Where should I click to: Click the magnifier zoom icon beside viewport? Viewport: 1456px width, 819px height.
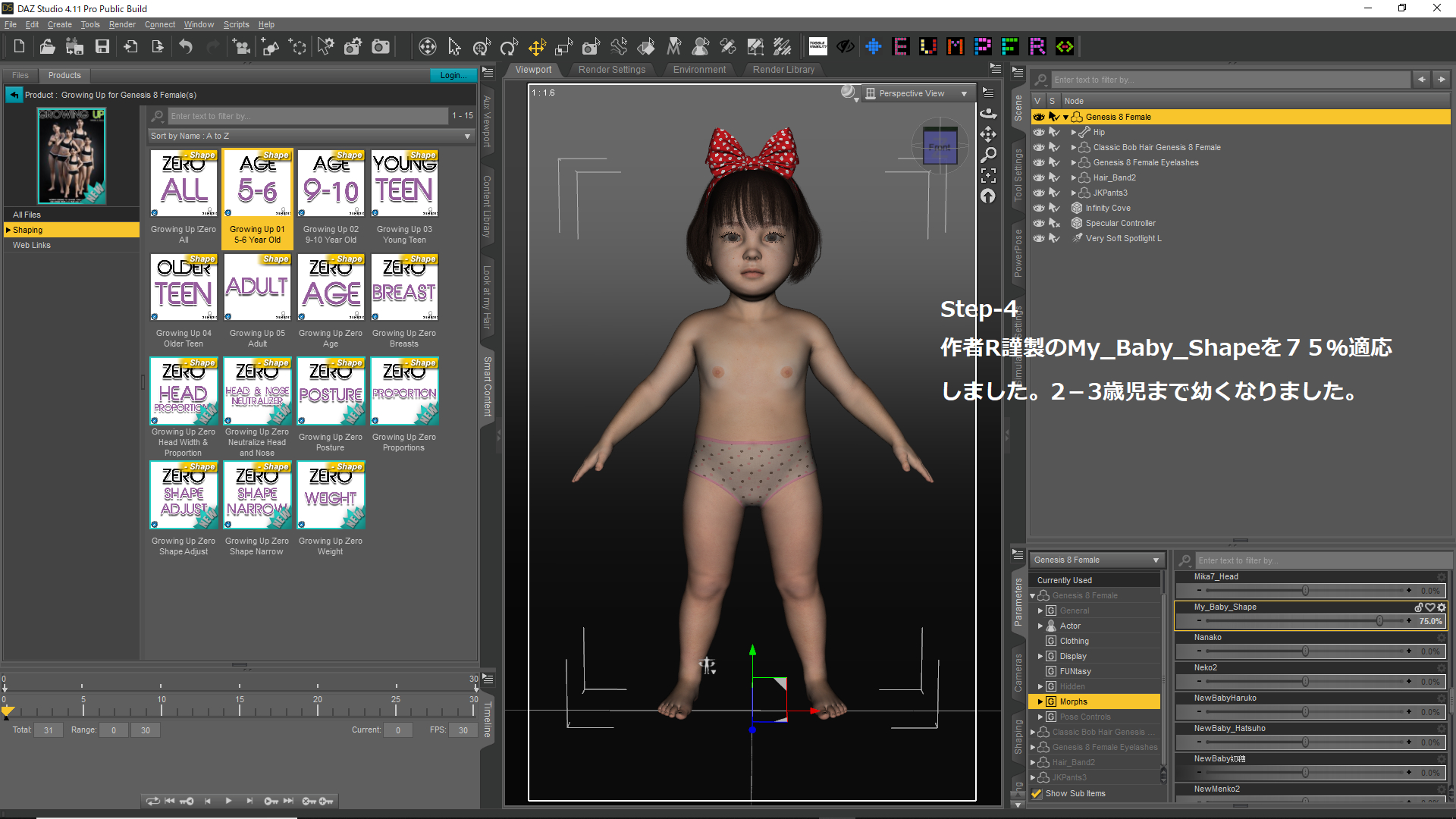tap(988, 155)
